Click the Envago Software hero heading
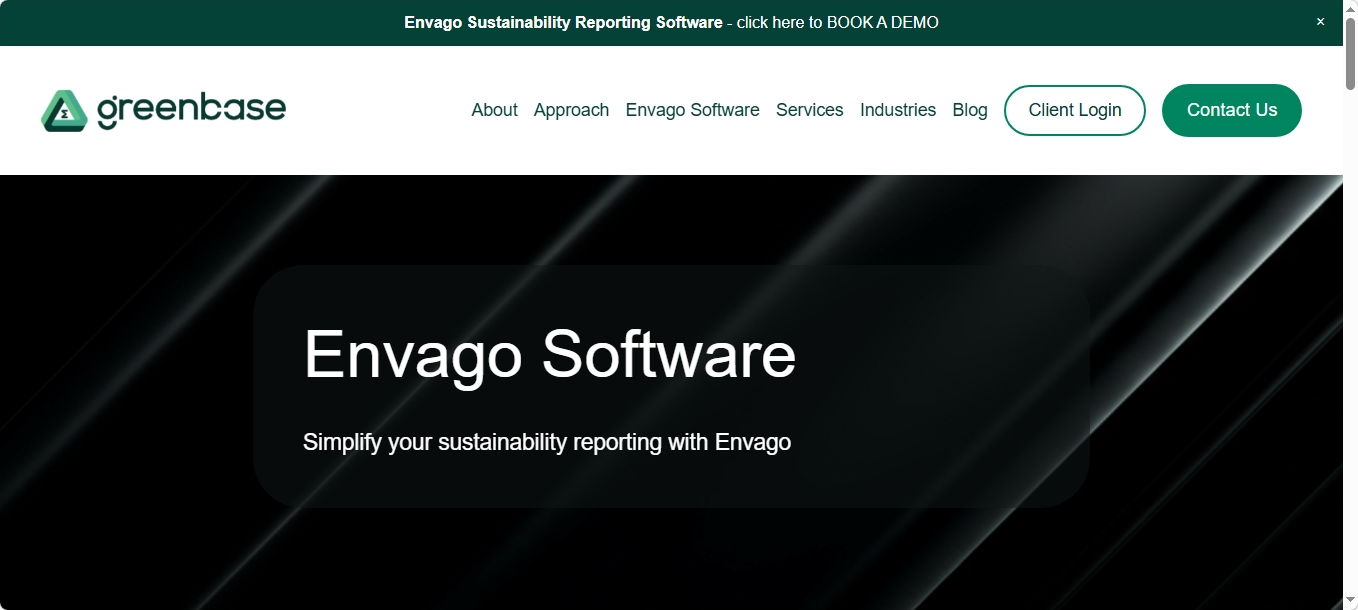1358x610 pixels. click(x=549, y=355)
